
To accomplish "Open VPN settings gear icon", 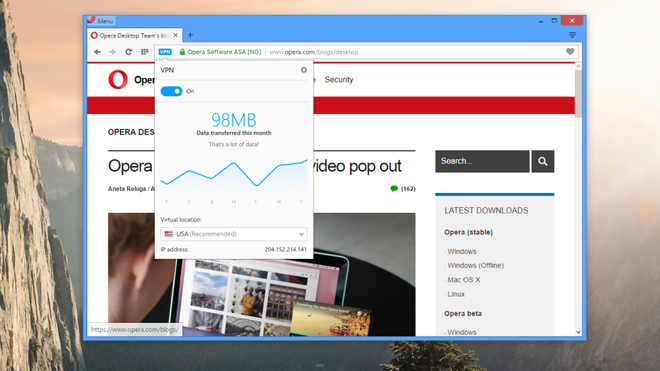I will (x=303, y=70).
